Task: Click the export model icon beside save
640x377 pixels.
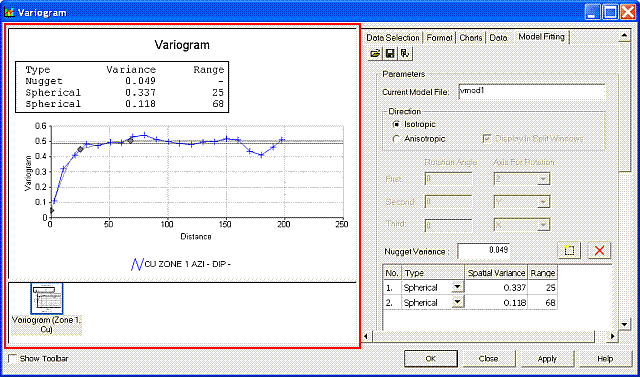Action: pos(404,53)
